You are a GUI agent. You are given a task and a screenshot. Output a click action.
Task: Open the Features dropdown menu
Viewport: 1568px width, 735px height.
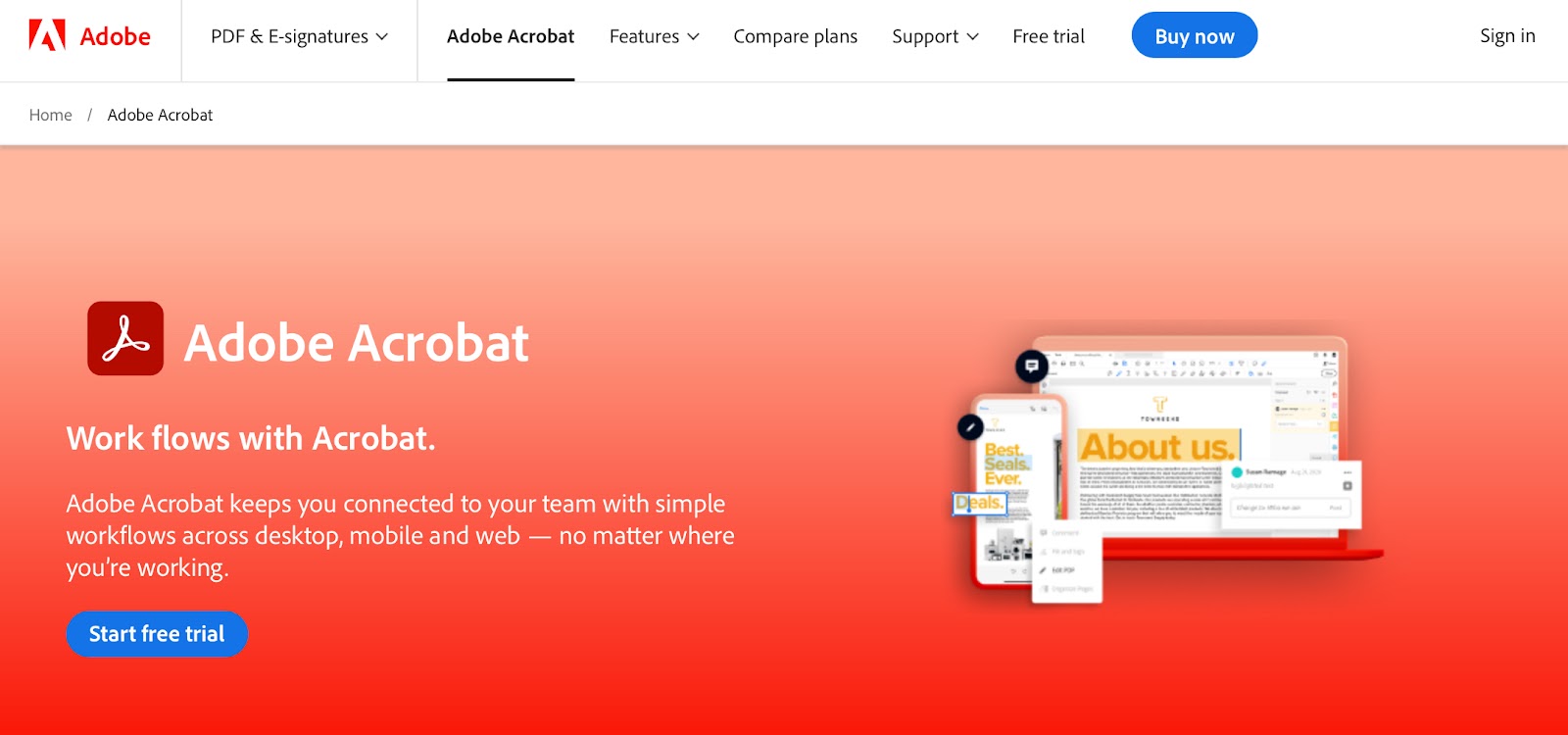[x=655, y=36]
